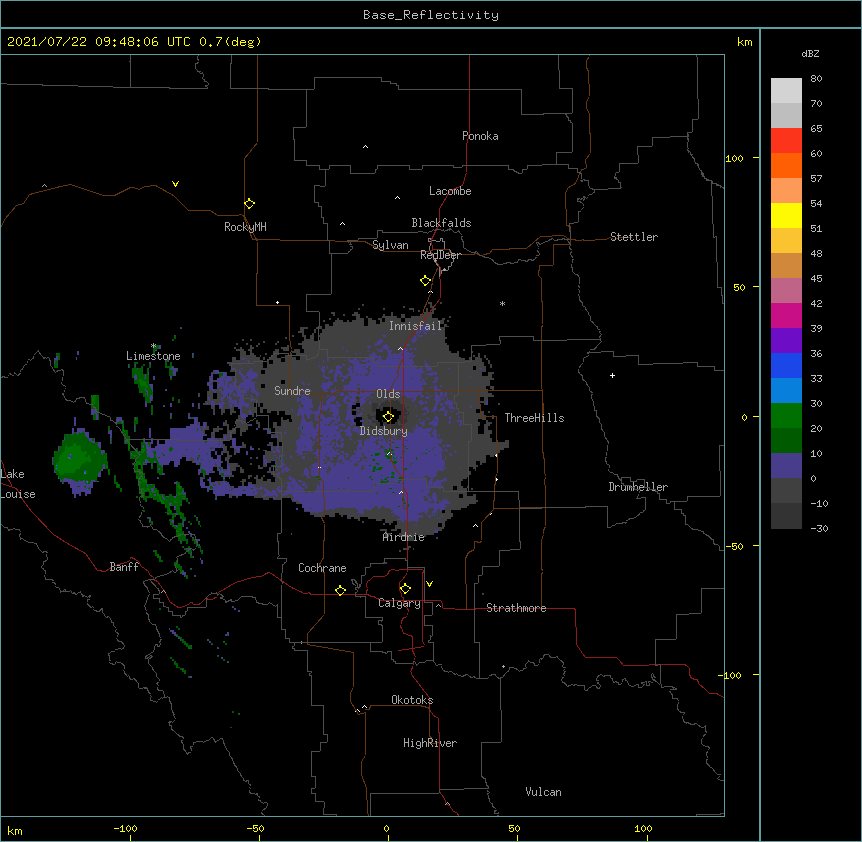Click the white asterisk marker above Limestone
The image size is (862, 842).
tap(154, 346)
